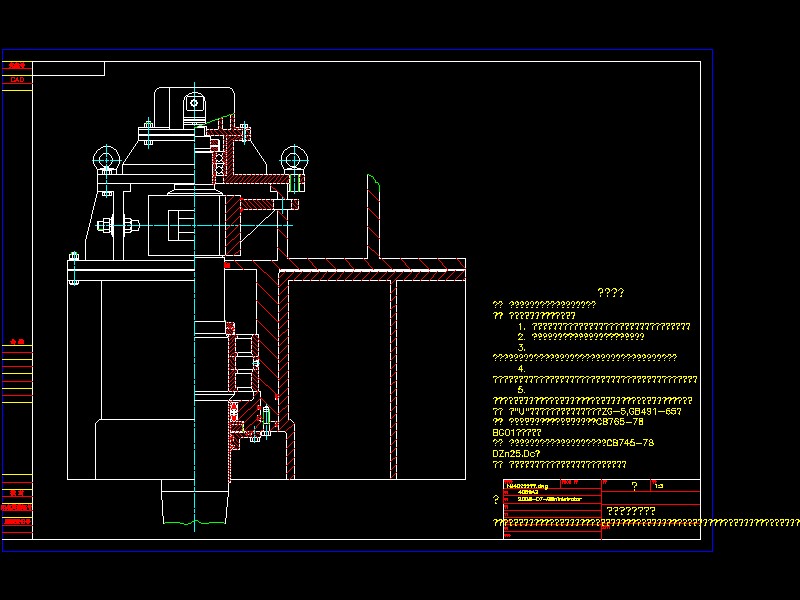Screen dimensions: 800x600
Task: Click the 2008-07 date entry in title block
Action: coord(552,499)
